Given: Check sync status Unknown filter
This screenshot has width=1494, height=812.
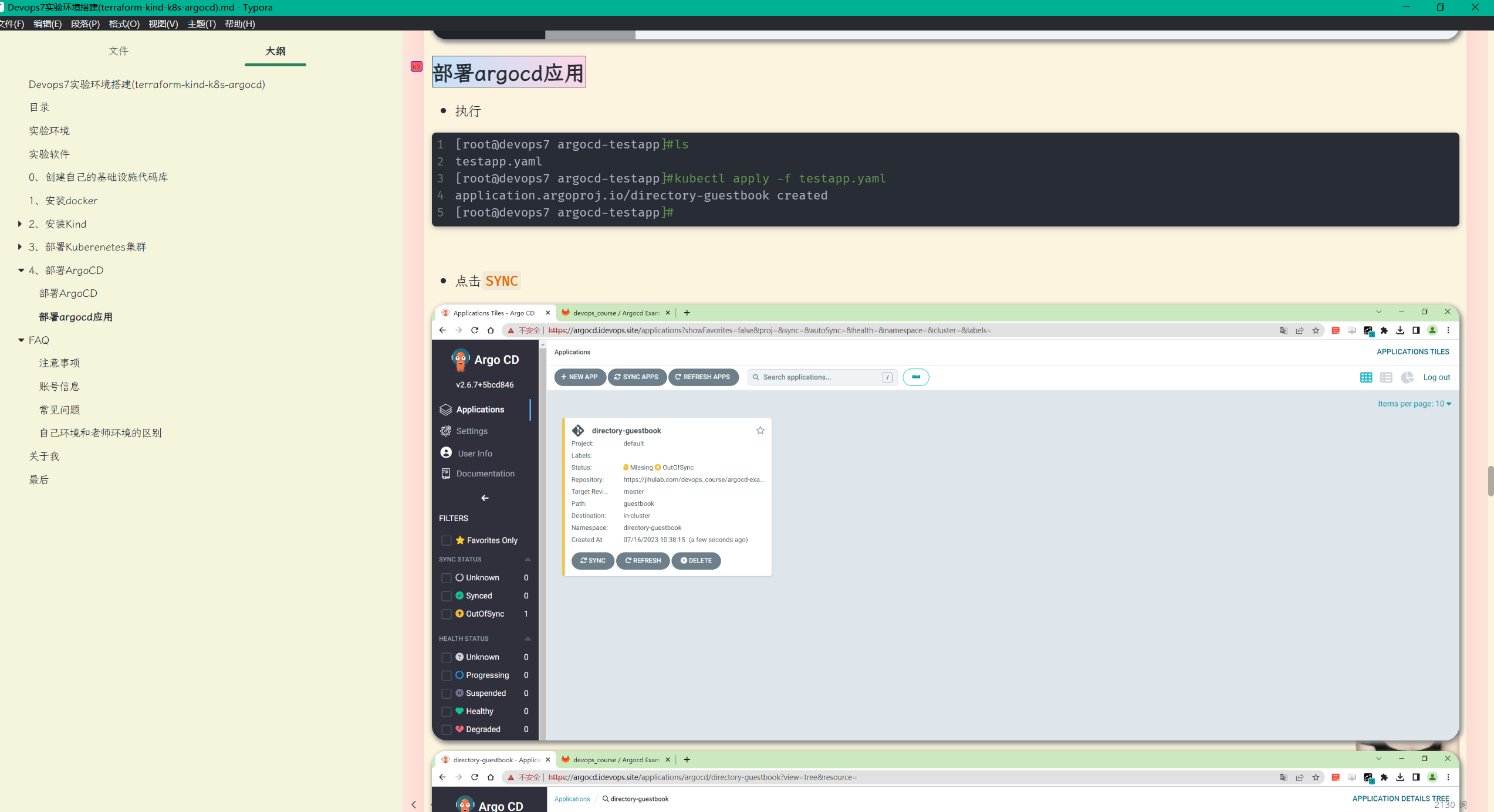Looking at the screenshot, I should point(447,578).
